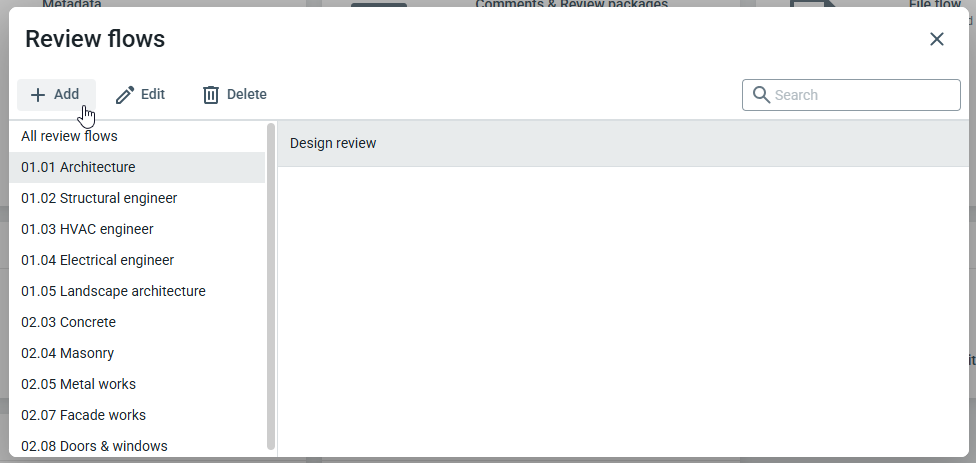The image size is (976, 463).
Task: Click the magnifying glass search icon
Action: point(761,95)
